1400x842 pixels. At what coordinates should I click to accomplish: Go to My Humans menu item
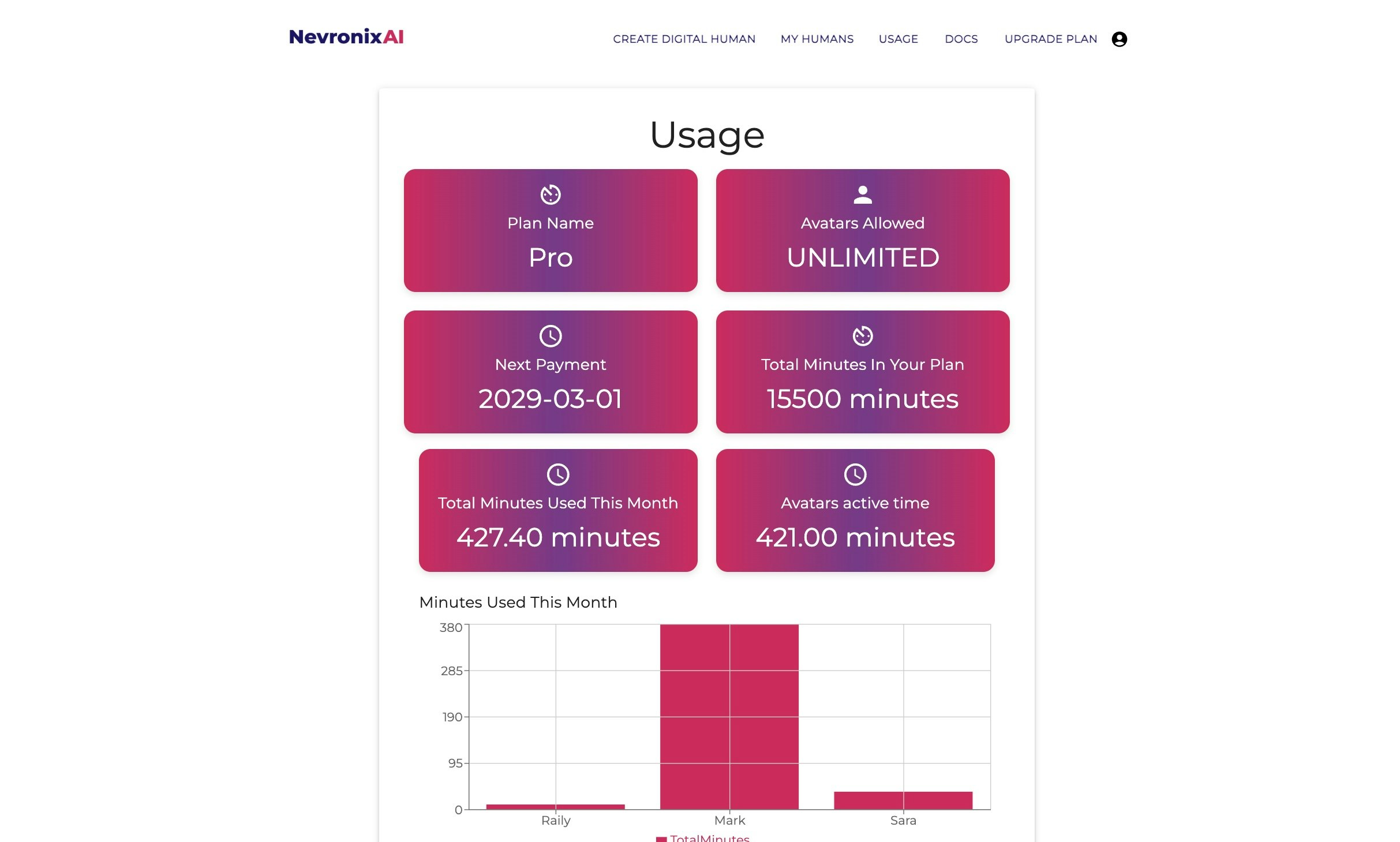(x=816, y=39)
